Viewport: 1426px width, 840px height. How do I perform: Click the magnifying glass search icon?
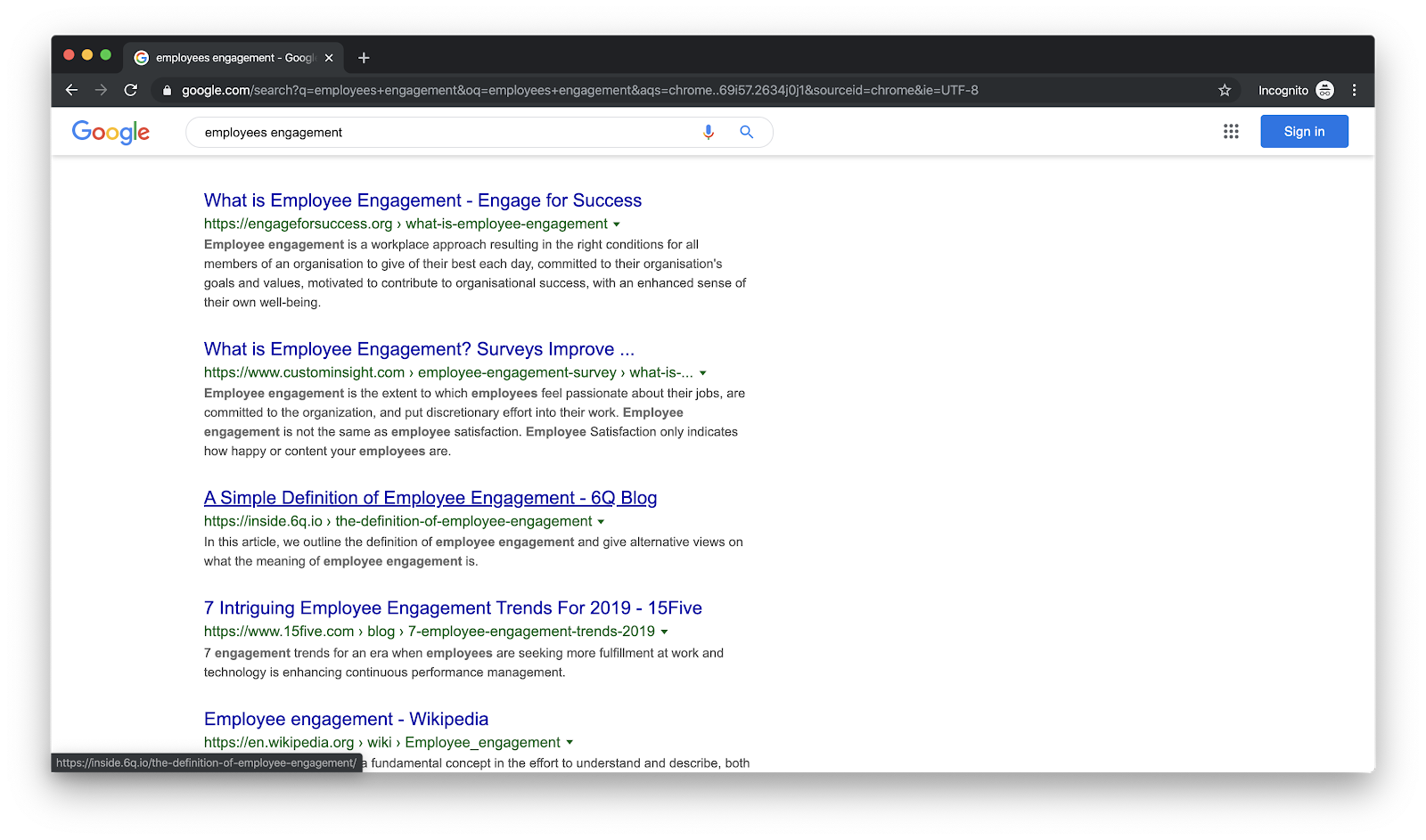point(747,132)
